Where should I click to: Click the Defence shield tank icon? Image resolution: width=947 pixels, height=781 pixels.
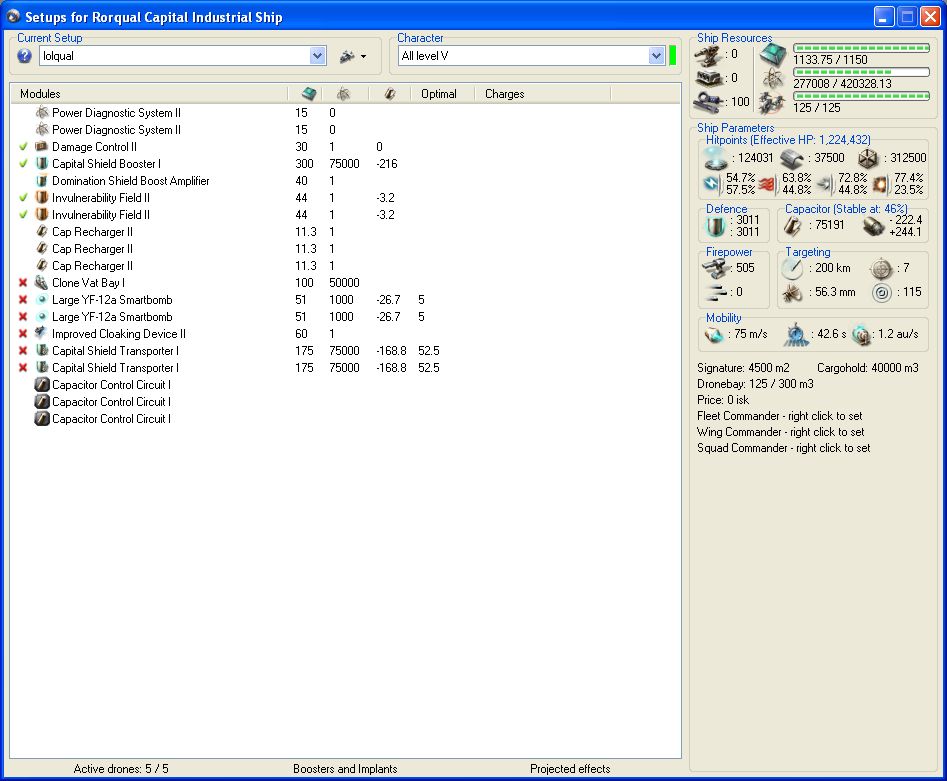pyautogui.click(x=716, y=227)
